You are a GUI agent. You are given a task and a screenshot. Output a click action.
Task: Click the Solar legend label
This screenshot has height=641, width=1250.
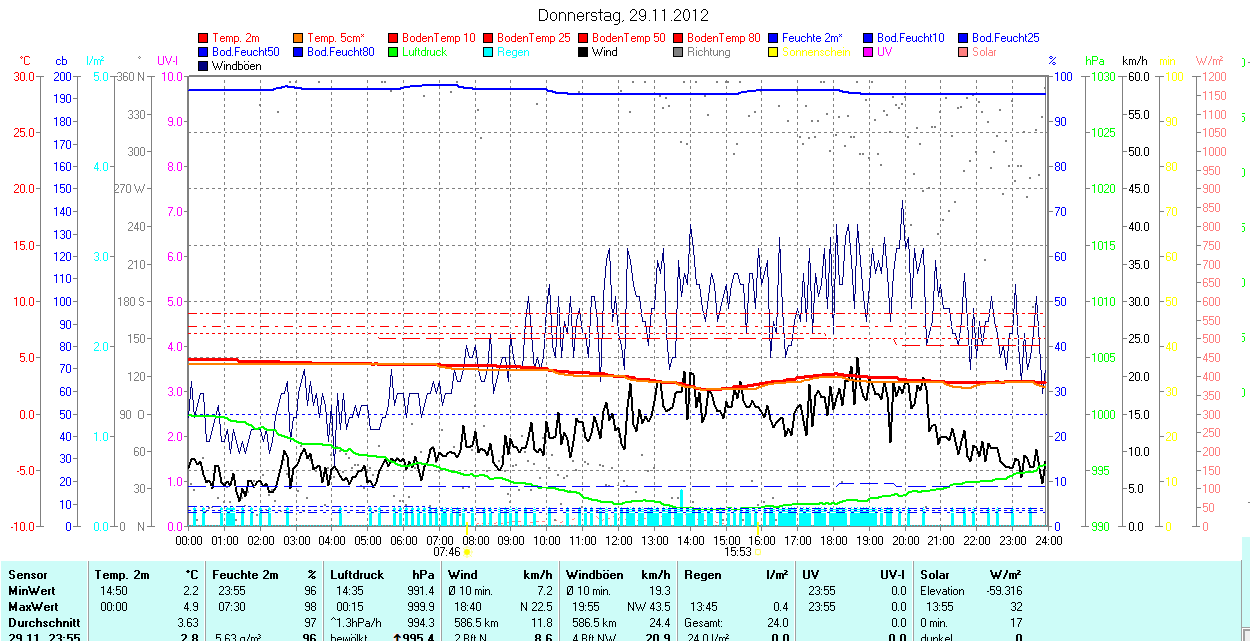[x=984, y=52]
